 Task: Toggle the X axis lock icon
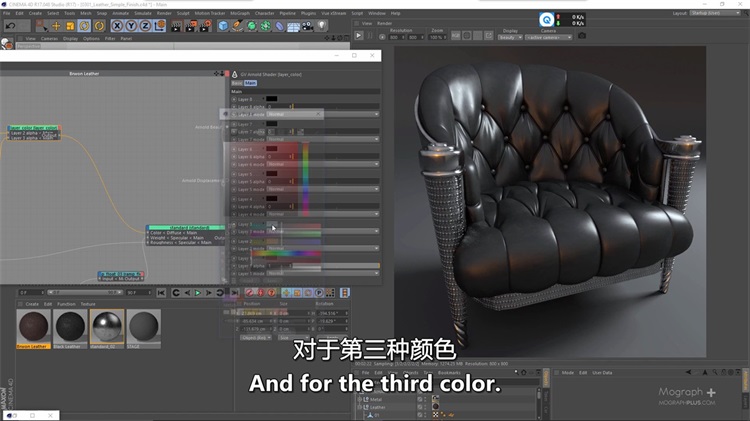point(118,25)
